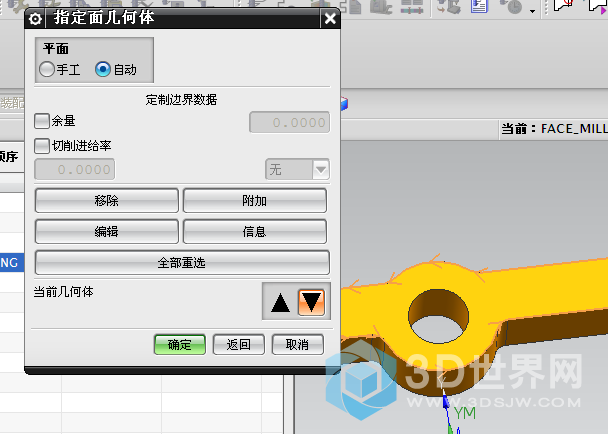The width and height of the screenshot is (608, 434).
Task: Enable the 余量 checkbox
Action: (42, 121)
